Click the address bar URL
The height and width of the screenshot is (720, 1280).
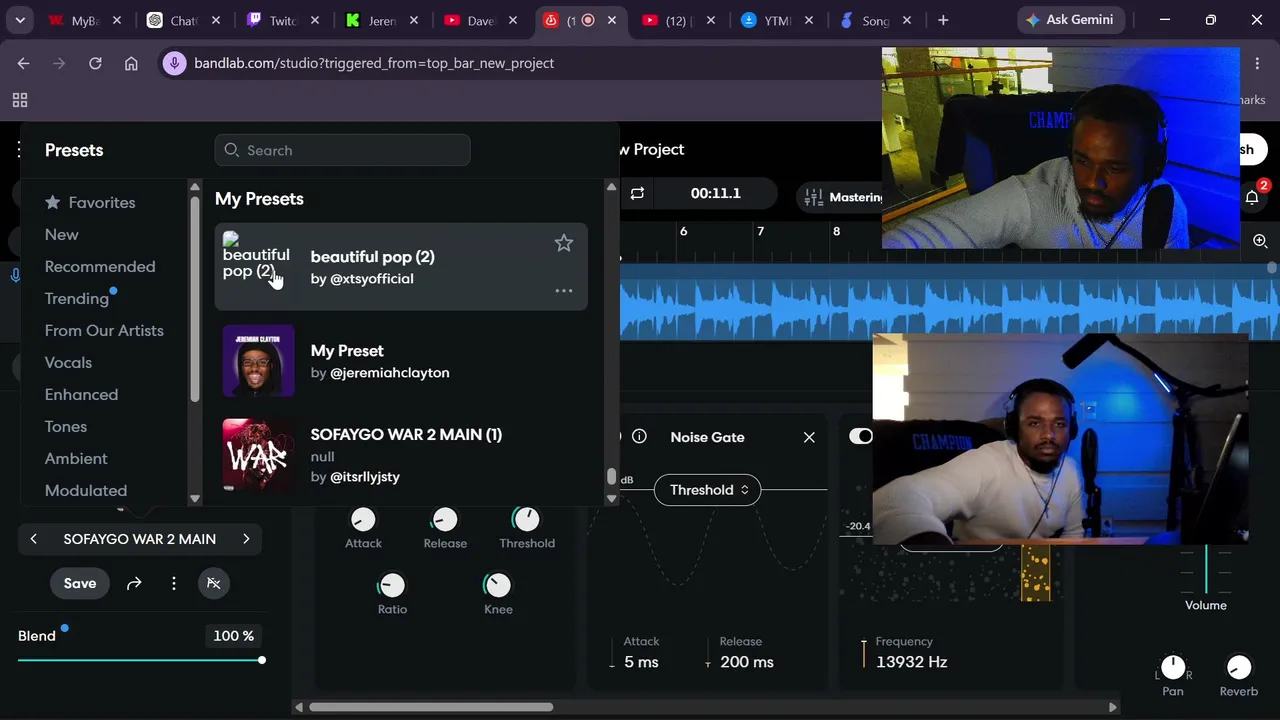[374, 63]
